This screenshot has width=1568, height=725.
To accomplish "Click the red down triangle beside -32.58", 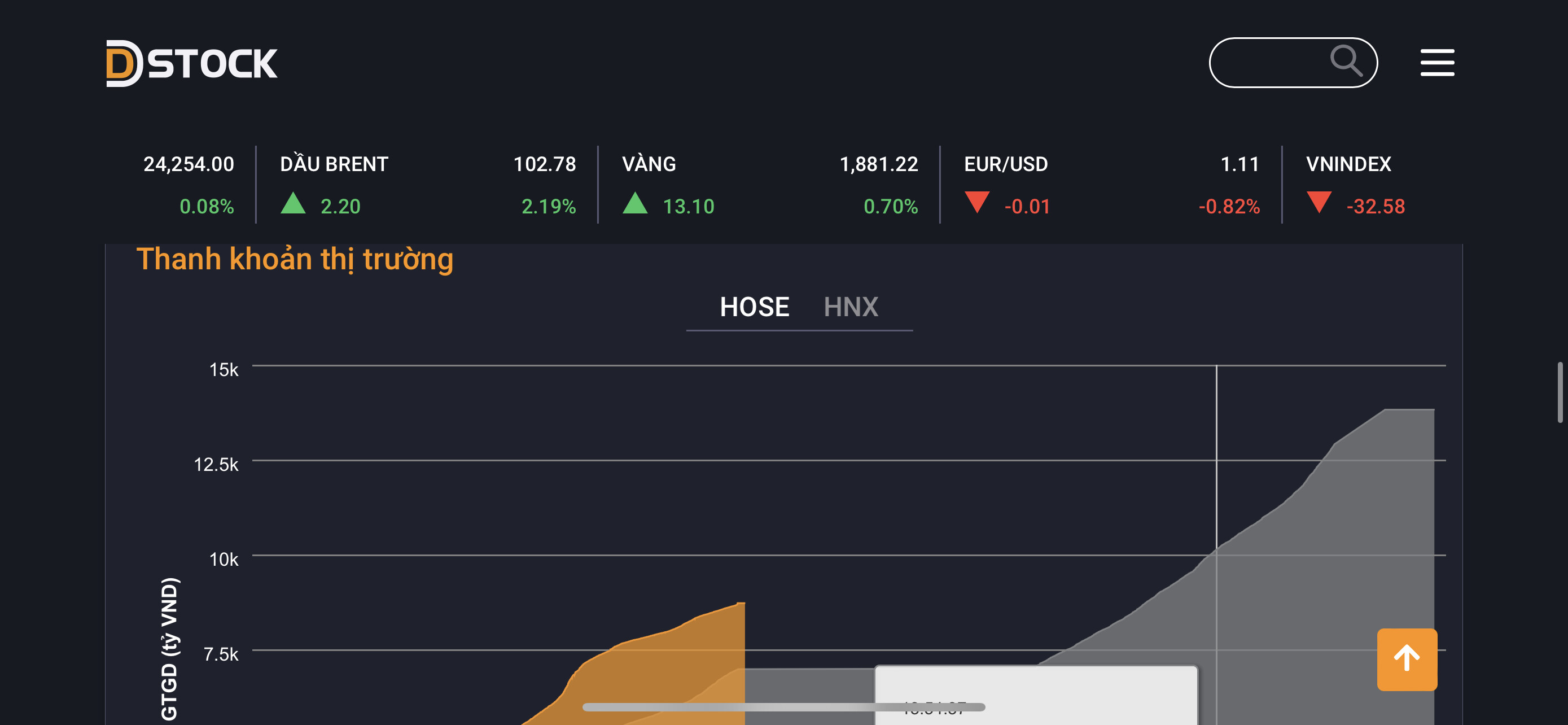I will point(1319,202).
